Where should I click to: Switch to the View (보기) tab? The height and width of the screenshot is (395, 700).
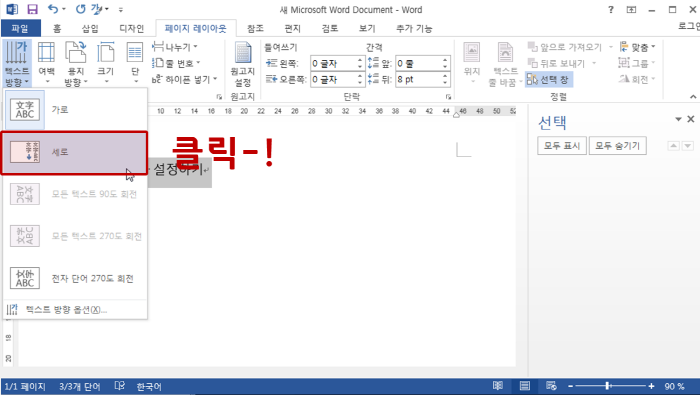[x=367, y=29]
